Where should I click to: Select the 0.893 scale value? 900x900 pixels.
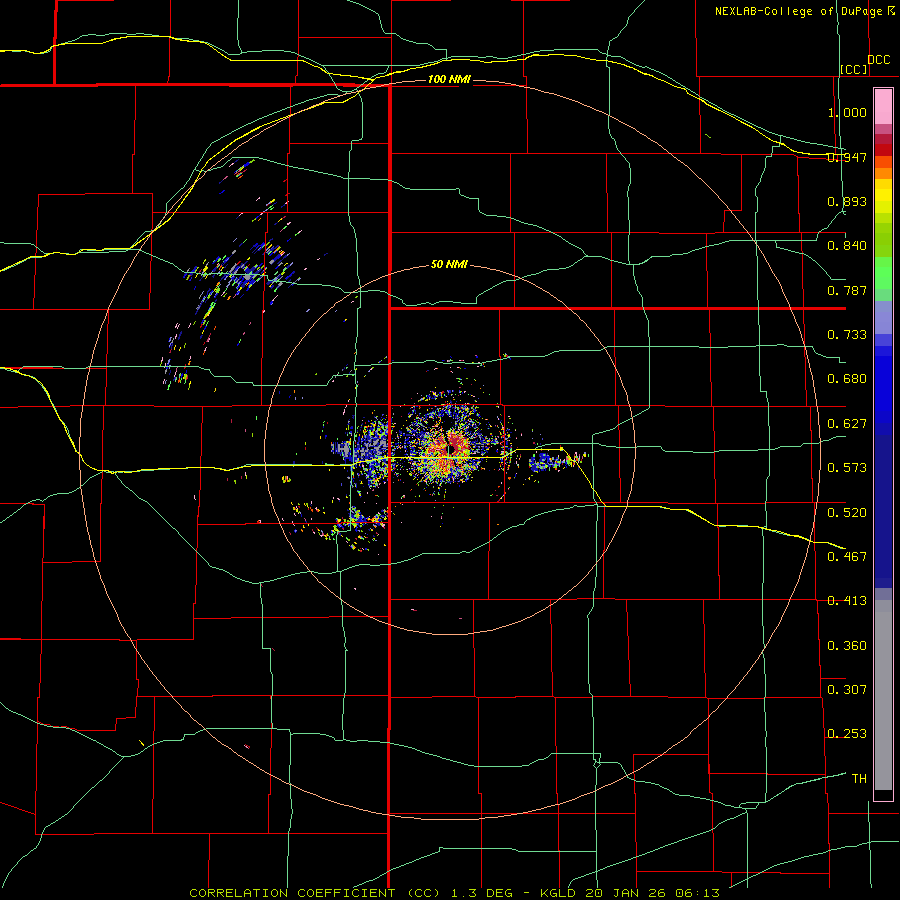coord(847,201)
